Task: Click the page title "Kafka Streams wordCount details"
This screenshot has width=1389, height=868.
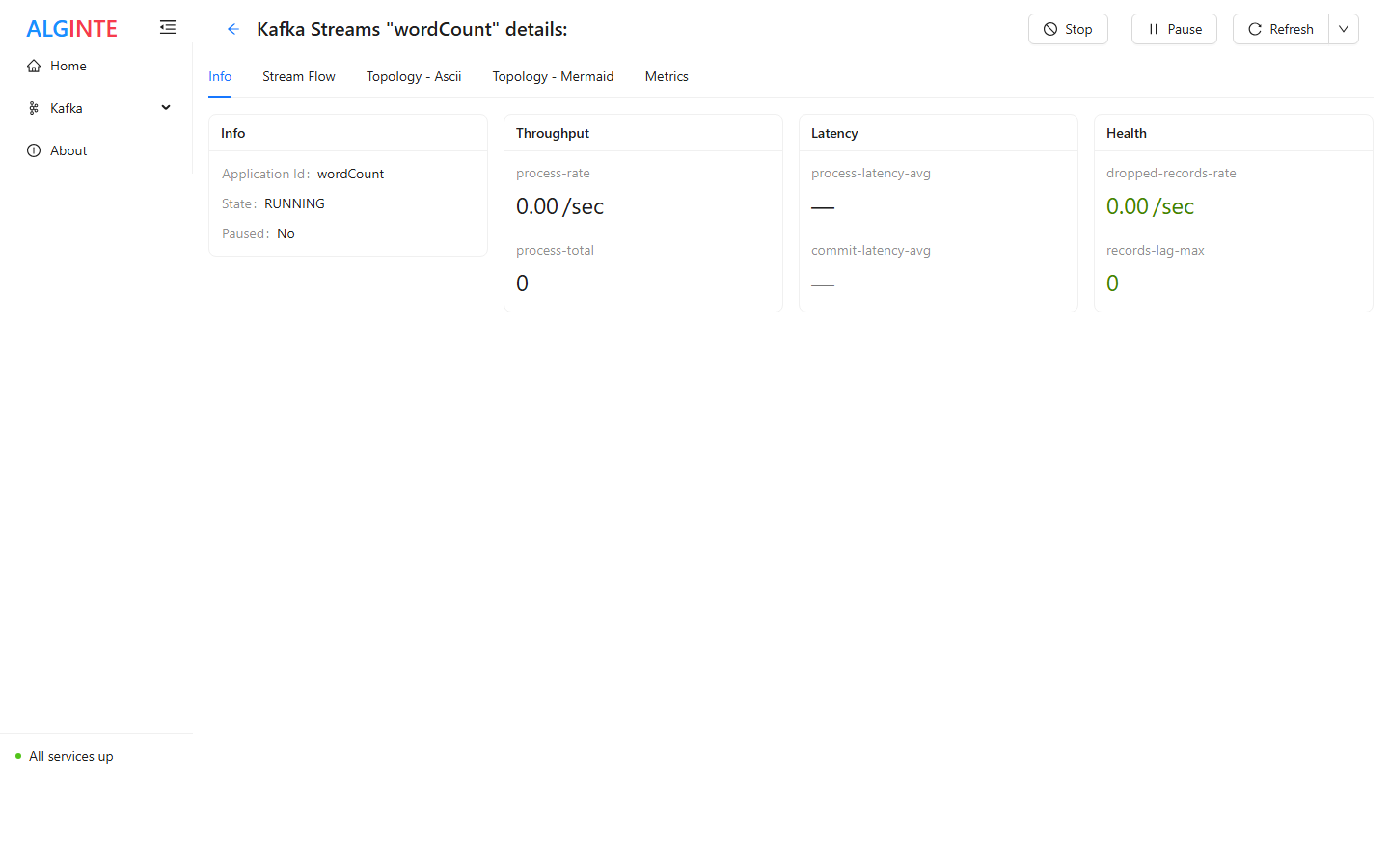Action: click(x=412, y=29)
